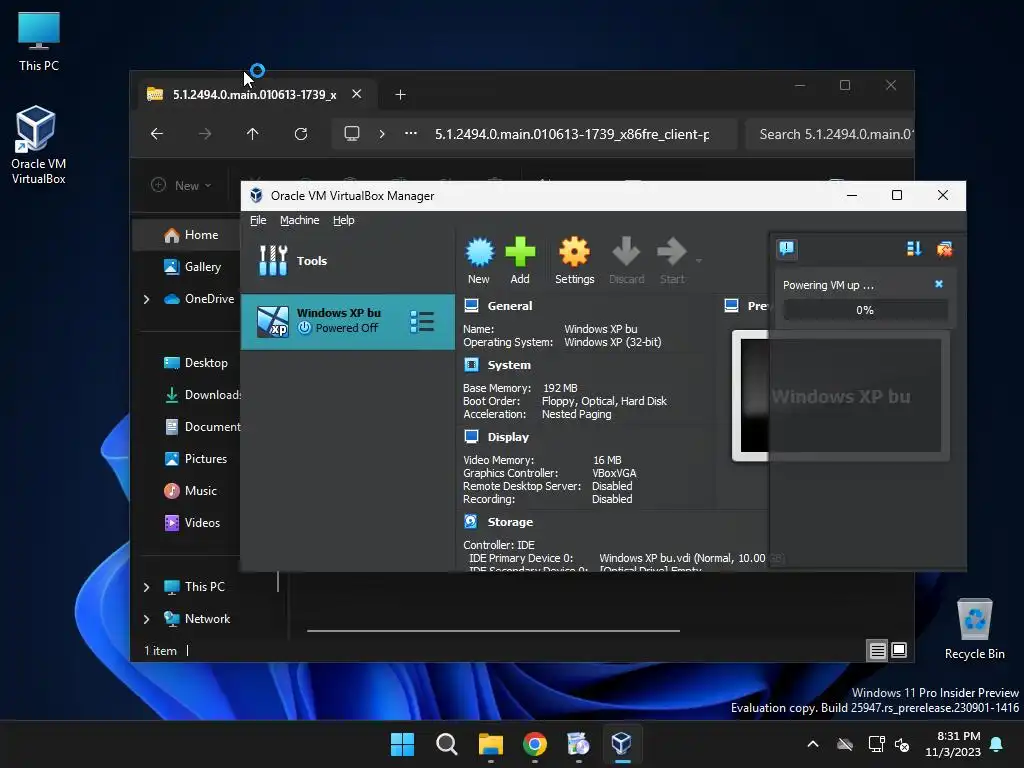Show hidden breadcrumb path via ellipsis

point(411,134)
